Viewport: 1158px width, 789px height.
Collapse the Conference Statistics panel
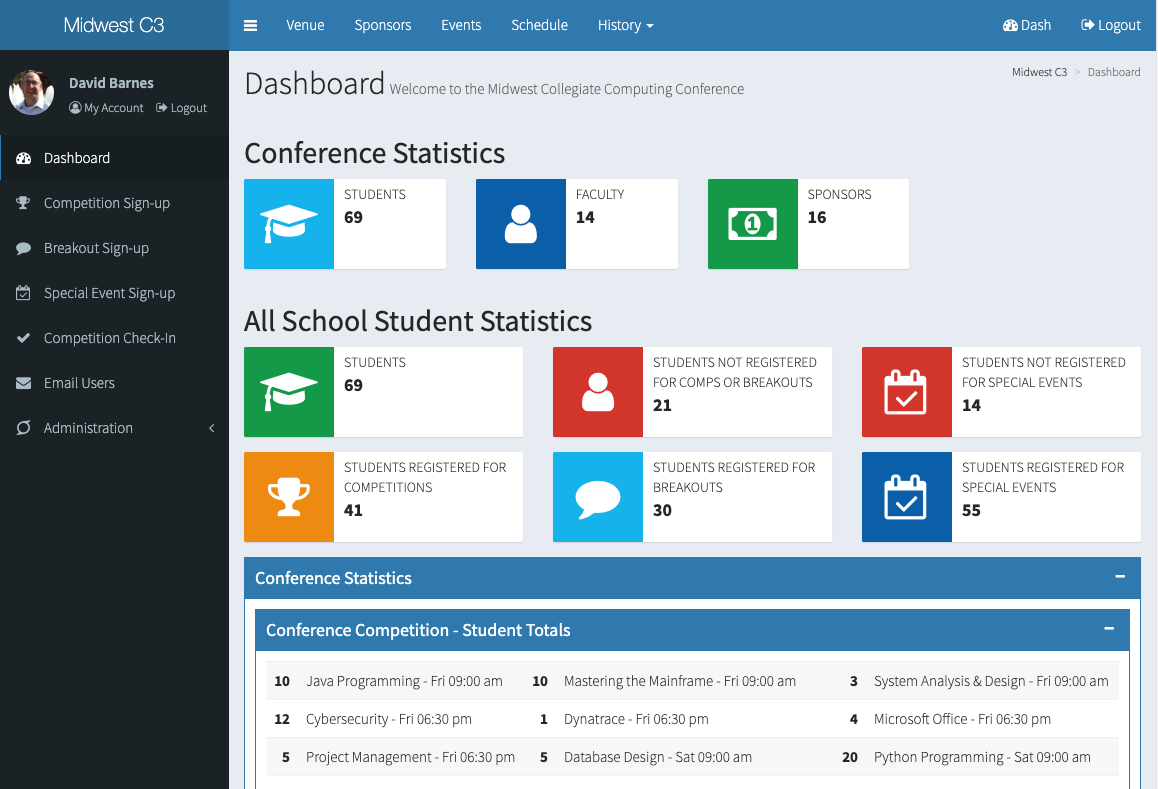click(1120, 577)
